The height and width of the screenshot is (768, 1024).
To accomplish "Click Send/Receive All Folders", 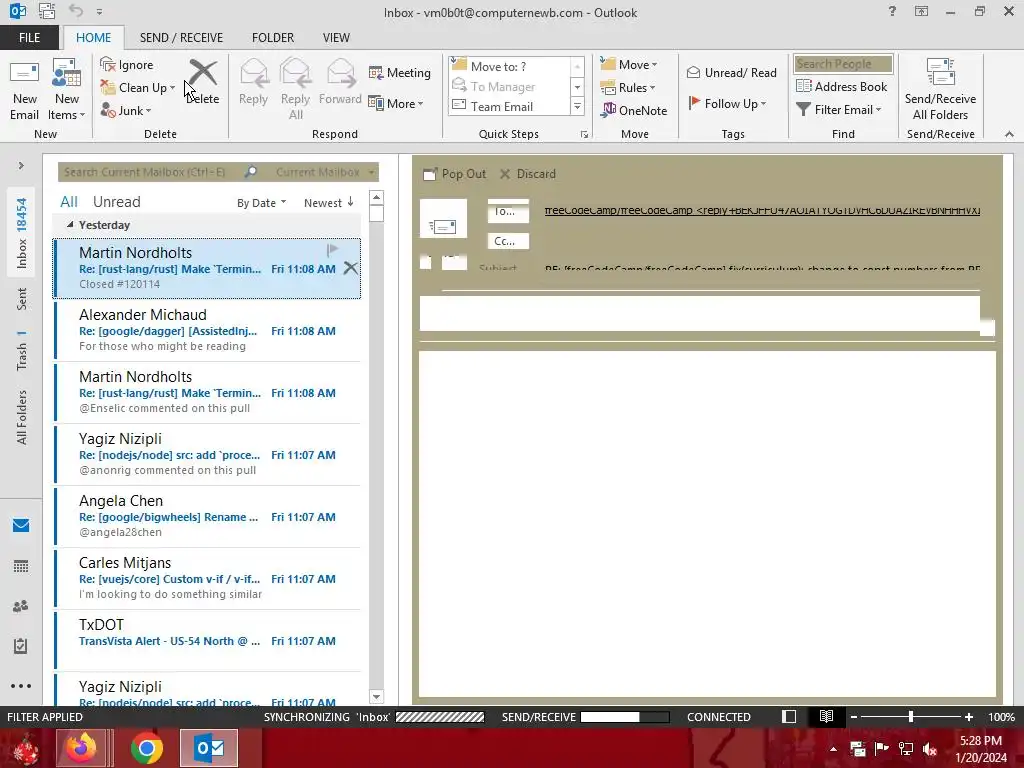I will click(x=940, y=90).
